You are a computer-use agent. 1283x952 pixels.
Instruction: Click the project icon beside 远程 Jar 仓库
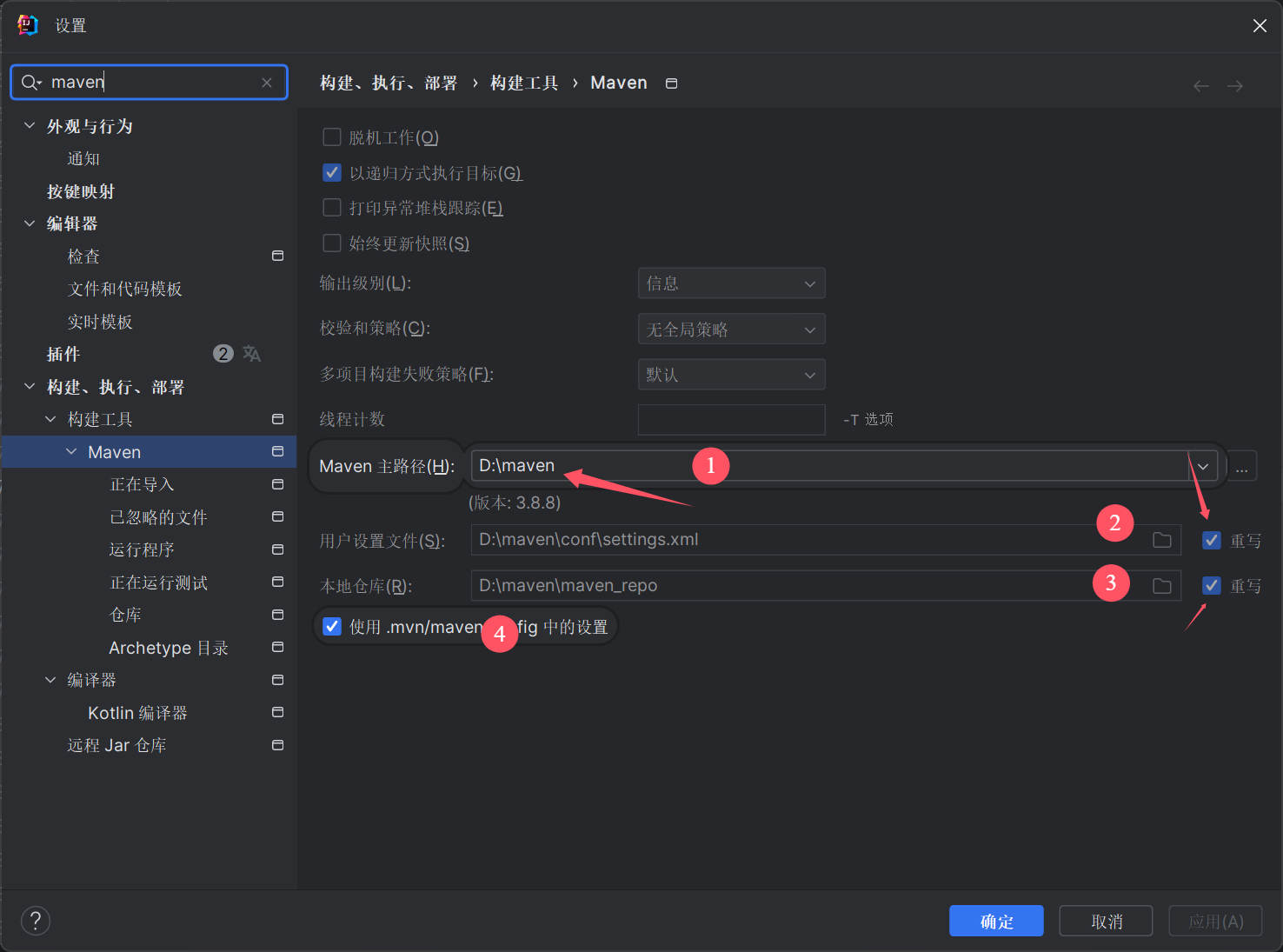278,745
